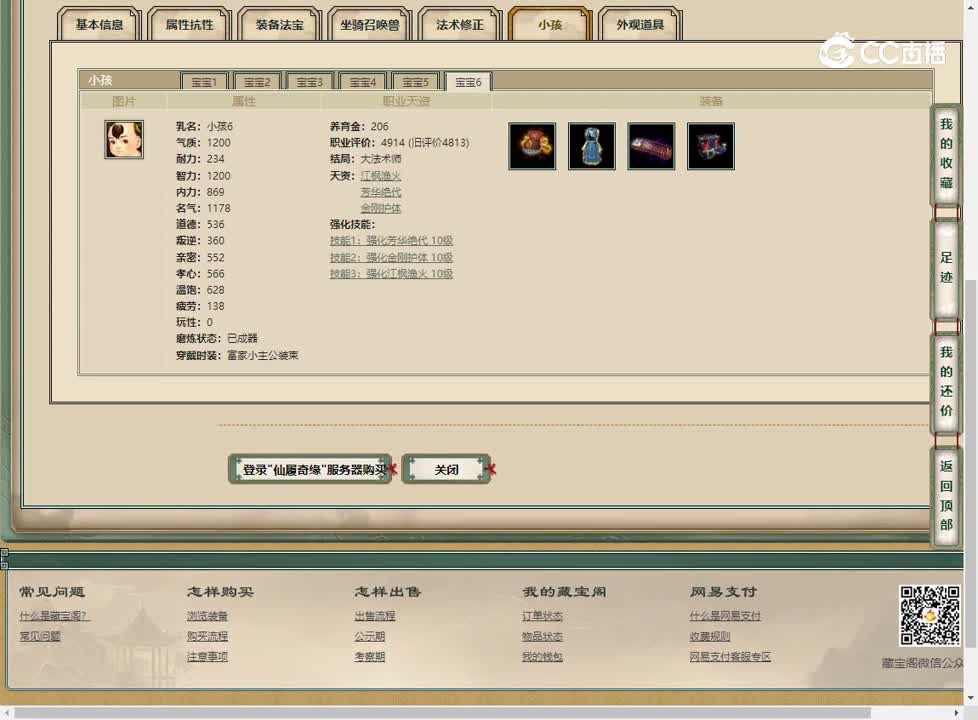Open the 公示期 link

[x=370, y=636]
